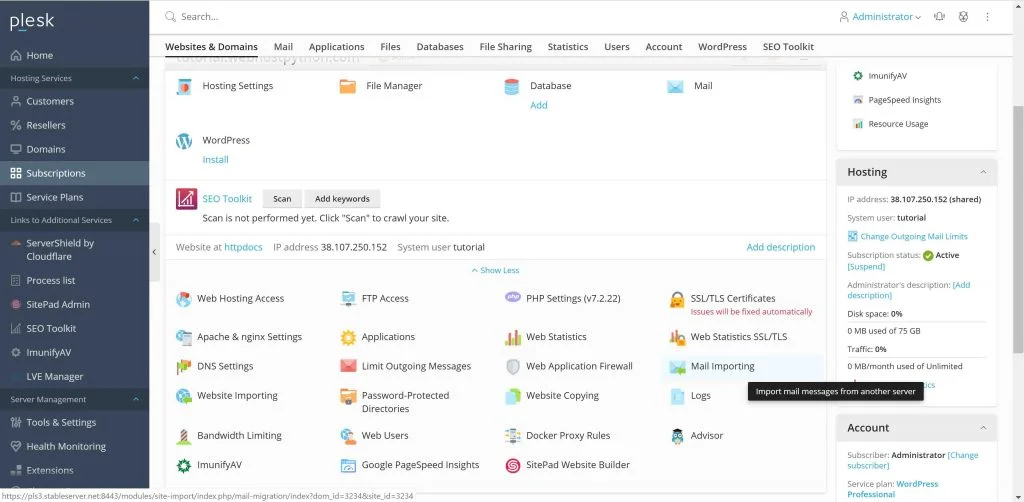Open the ImunifyAV link in the right panel
This screenshot has width=1024, height=502.
888,76
